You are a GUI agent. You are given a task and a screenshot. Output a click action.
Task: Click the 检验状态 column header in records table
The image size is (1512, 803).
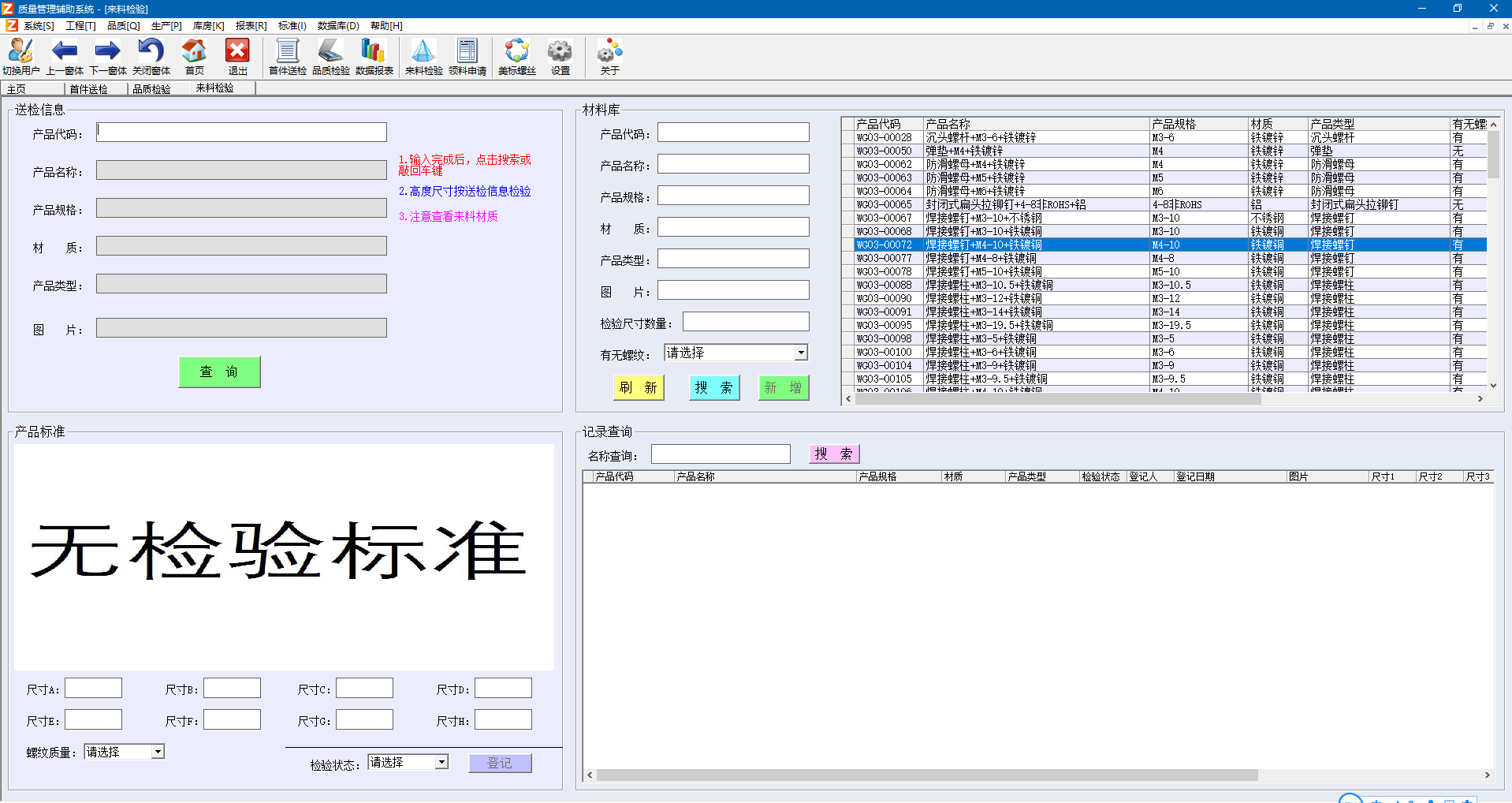[x=1102, y=476]
